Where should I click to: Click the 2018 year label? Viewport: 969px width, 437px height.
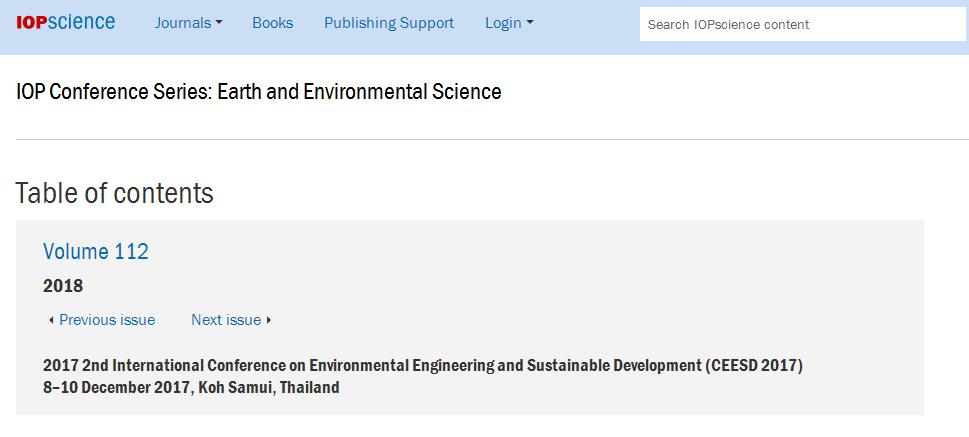63,286
